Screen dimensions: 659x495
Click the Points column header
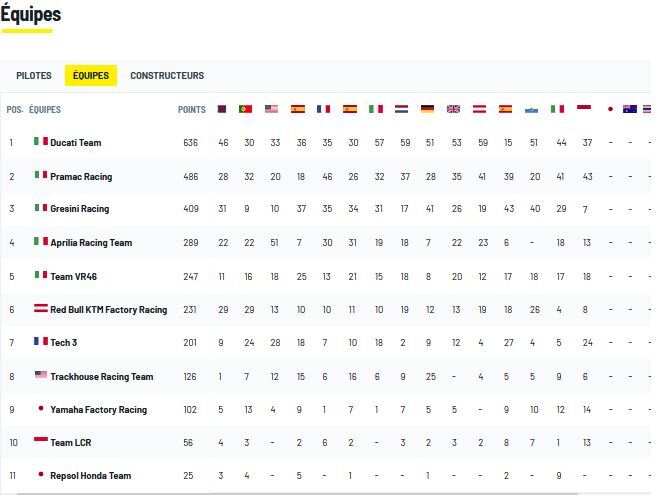192,110
